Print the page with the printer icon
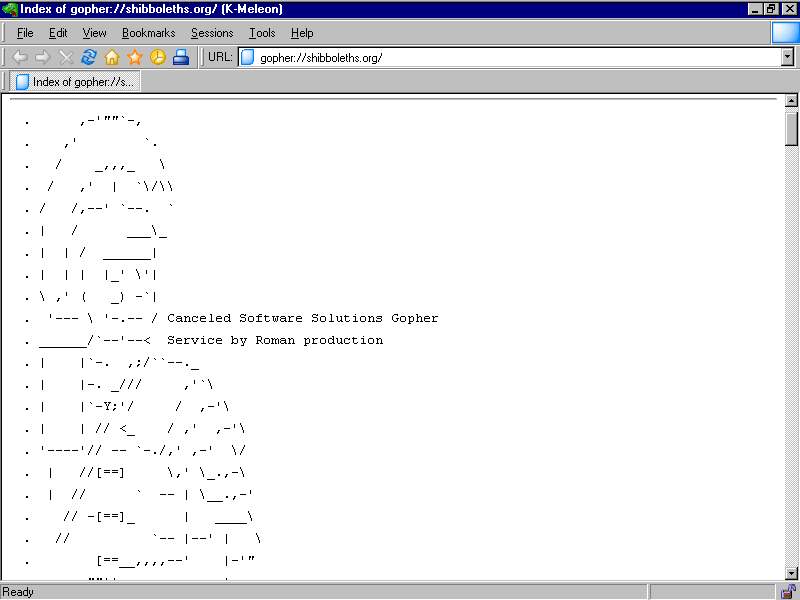Image resolution: width=800 pixels, height=600 pixels. point(181,57)
